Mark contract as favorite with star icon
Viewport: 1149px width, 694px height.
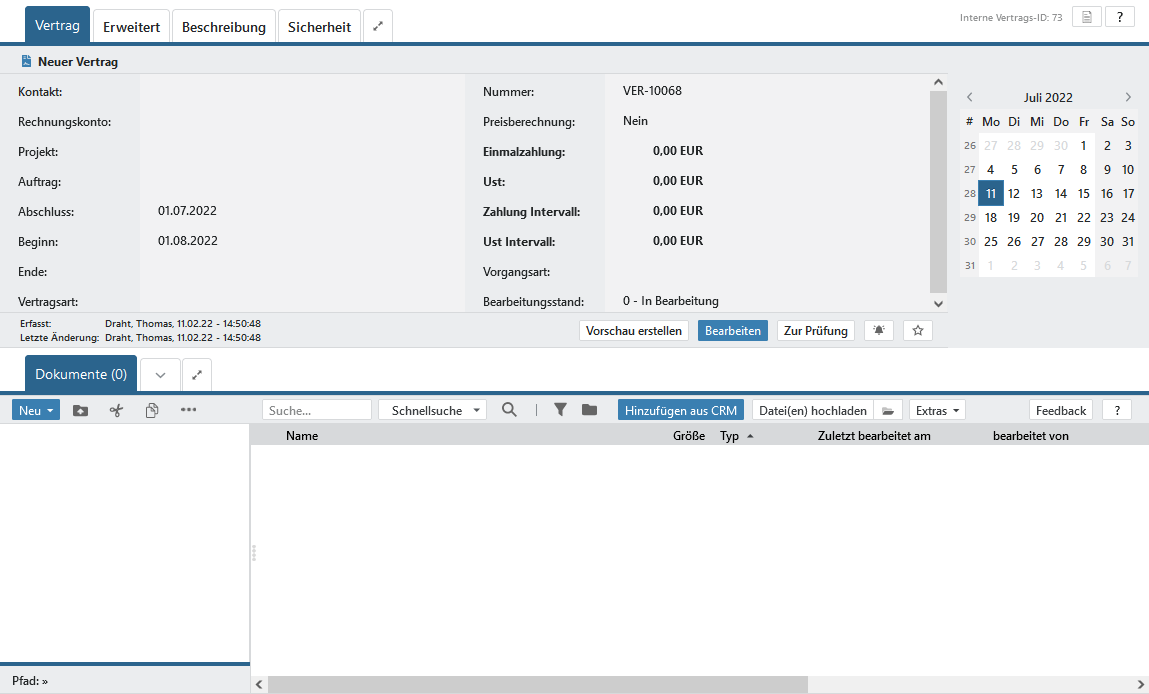coord(917,331)
